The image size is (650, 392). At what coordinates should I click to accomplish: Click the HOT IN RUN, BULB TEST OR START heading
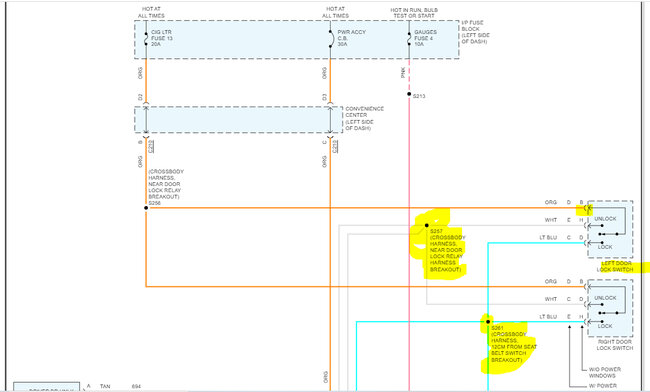coord(414,13)
